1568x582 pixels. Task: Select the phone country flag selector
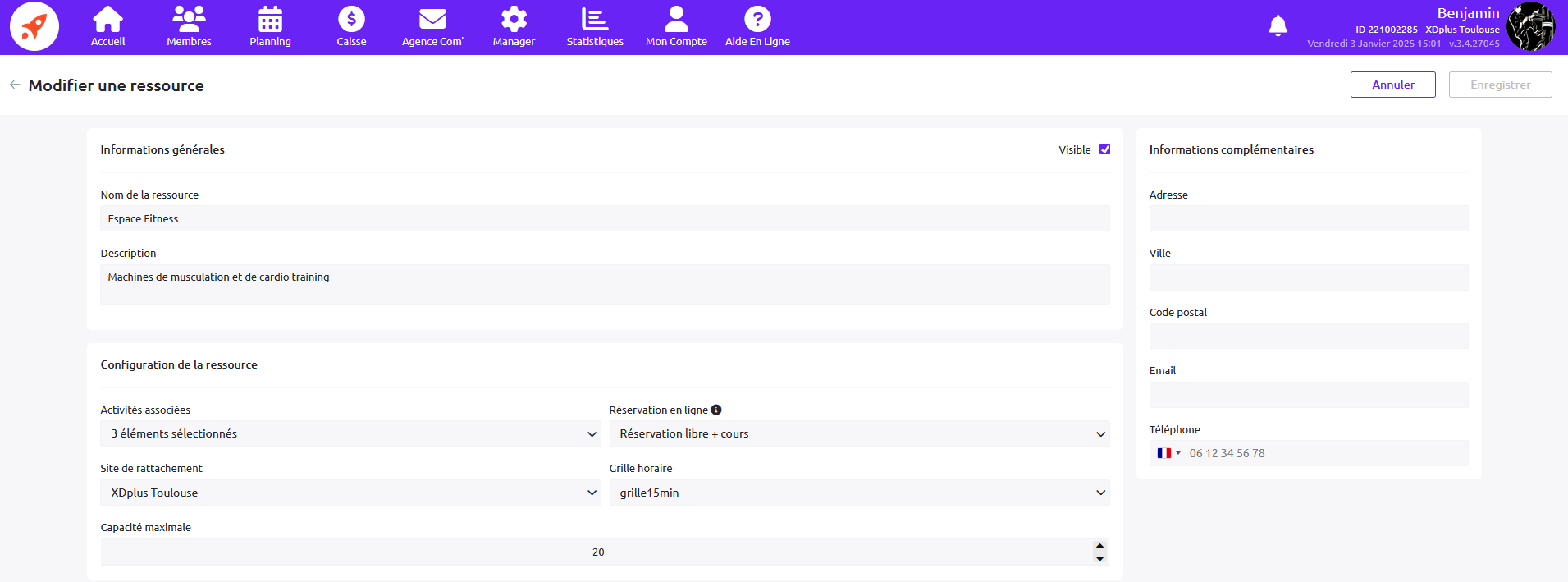(1168, 453)
